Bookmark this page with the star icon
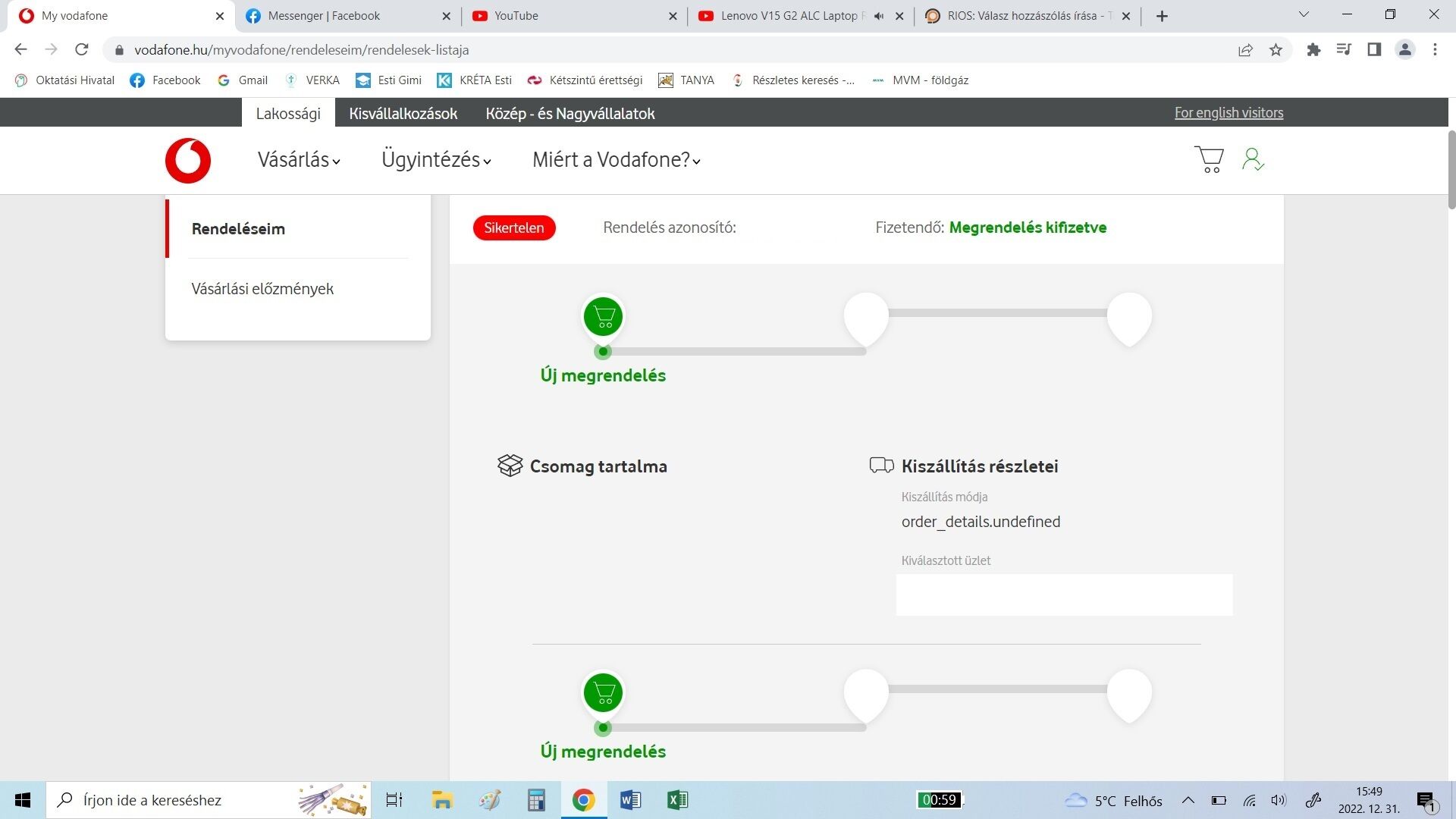The image size is (1456, 819). click(x=1276, y=49)
